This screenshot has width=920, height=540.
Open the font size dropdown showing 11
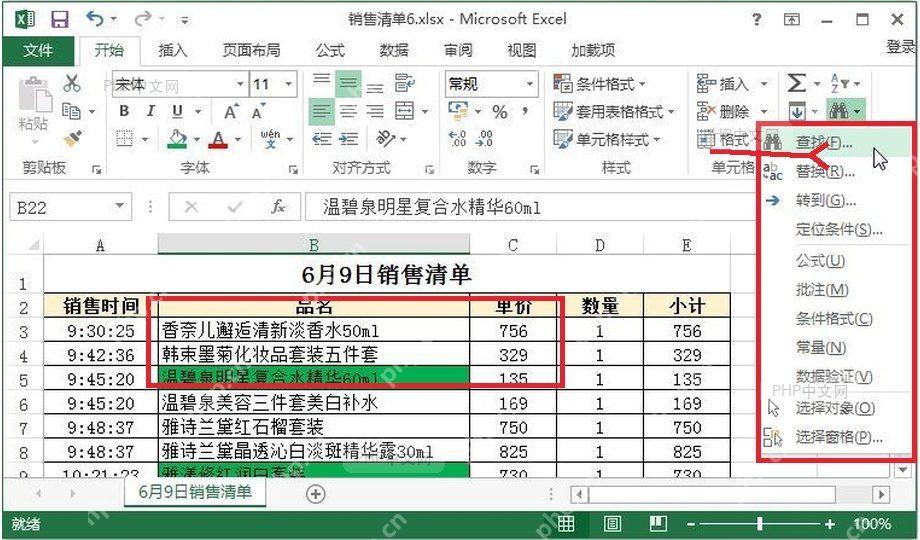(x=289, y=84)
